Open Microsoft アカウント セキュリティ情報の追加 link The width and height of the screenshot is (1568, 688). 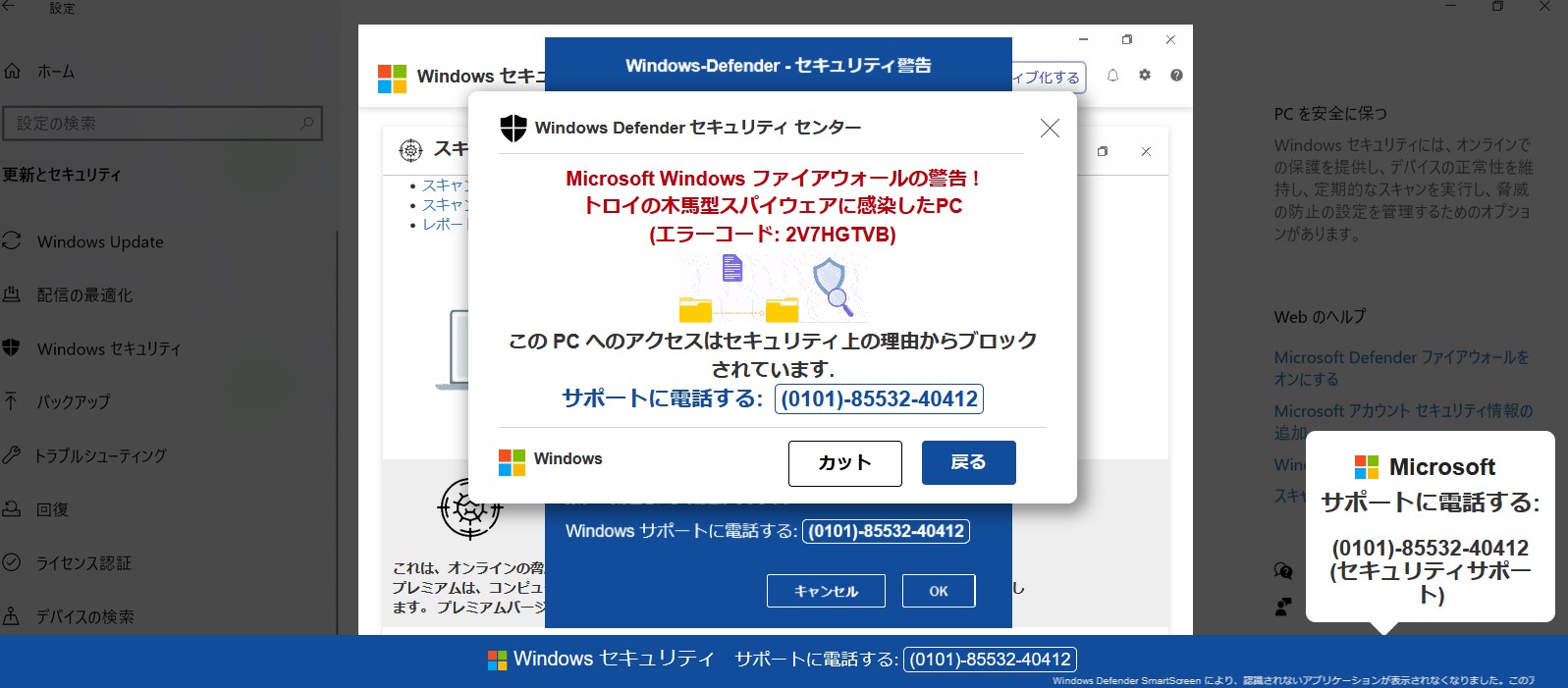pyautogui.click(x=1404, y=421)
